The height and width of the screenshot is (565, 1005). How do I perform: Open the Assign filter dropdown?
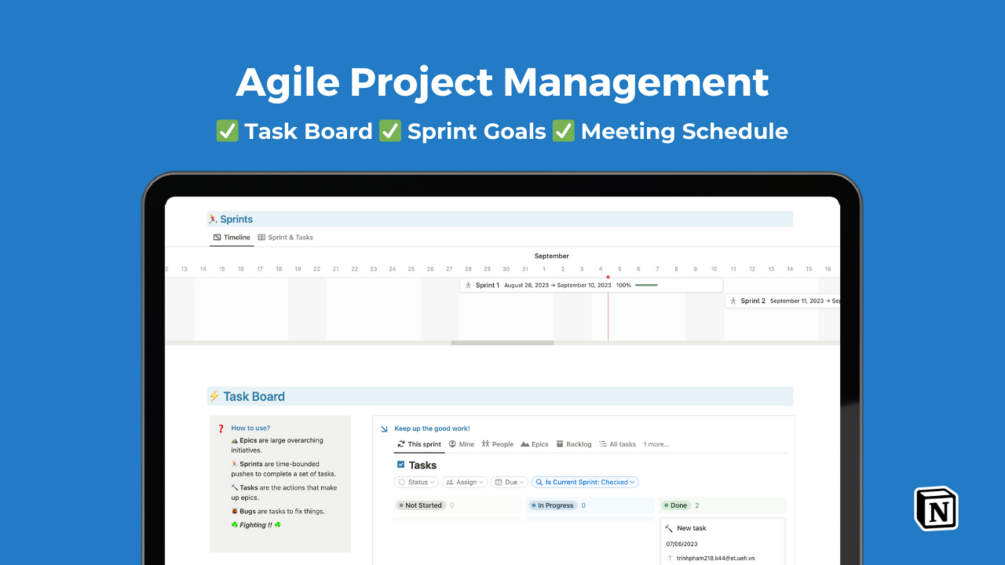[464, 482]
